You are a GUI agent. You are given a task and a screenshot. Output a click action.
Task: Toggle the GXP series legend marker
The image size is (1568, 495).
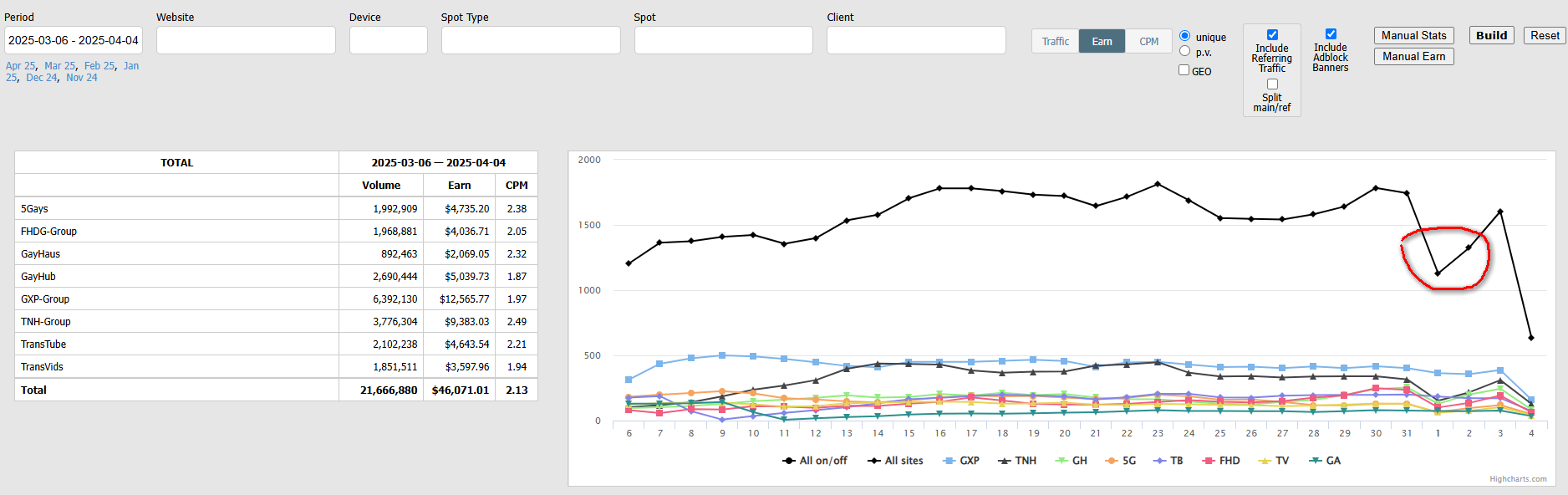coord(949,461)
